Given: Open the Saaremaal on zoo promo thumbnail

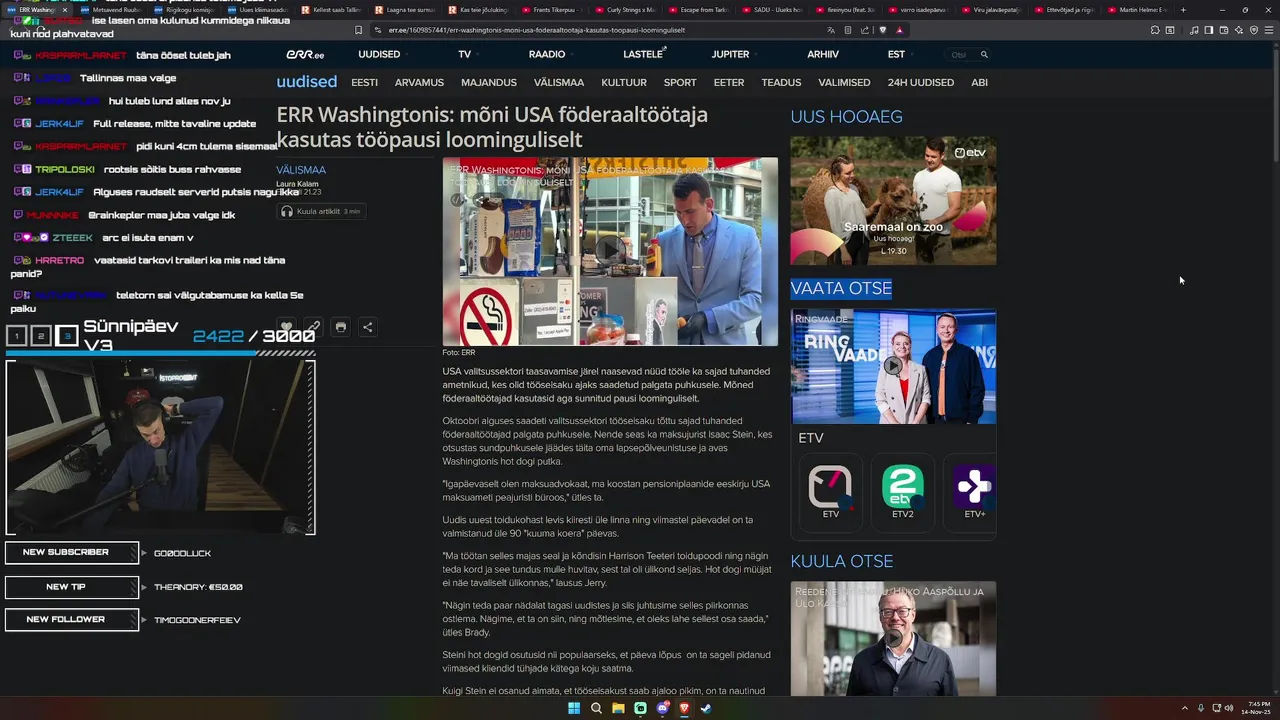Looking at the screenshot, I should [893, 200].
